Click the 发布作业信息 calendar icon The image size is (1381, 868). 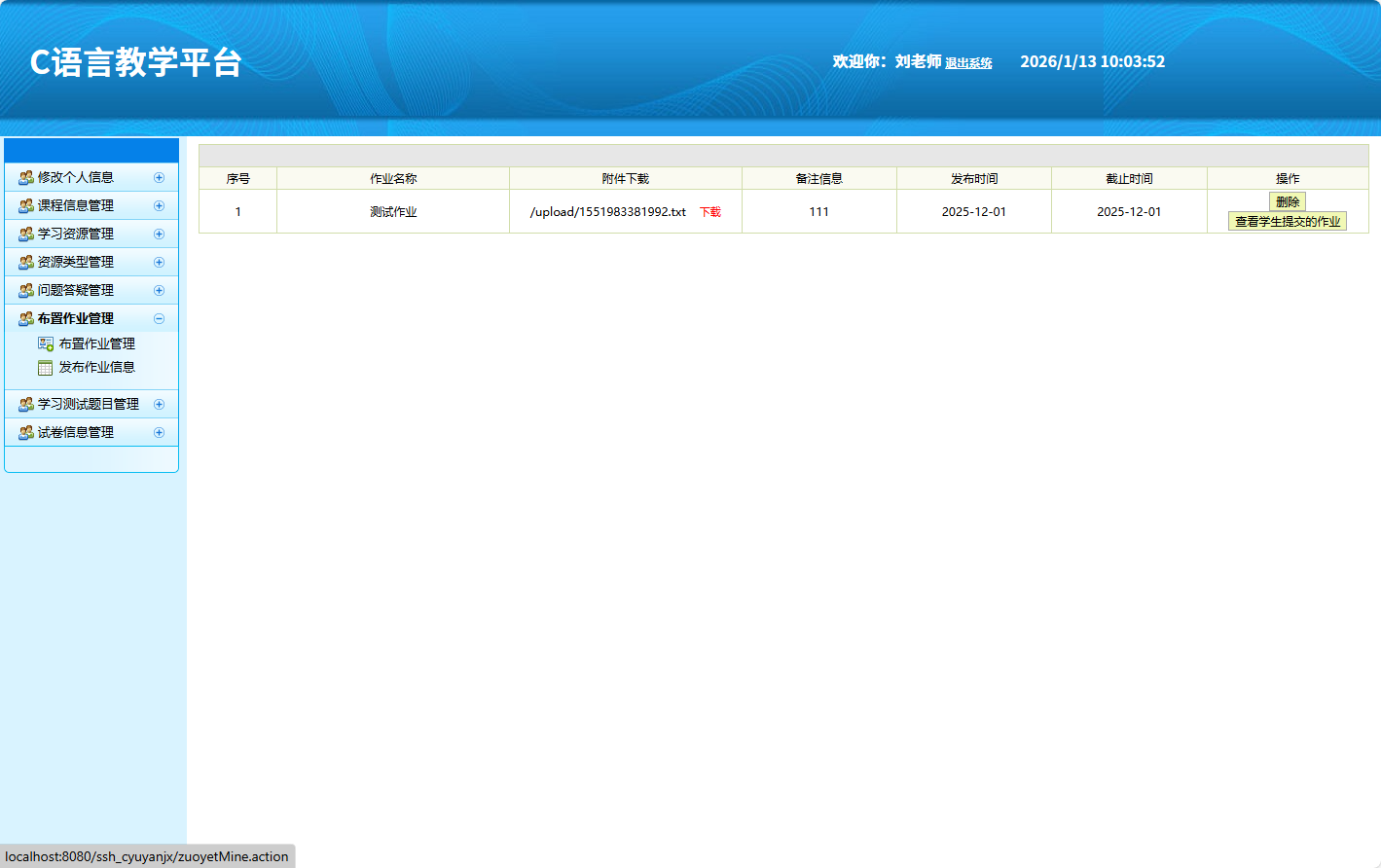45,367
